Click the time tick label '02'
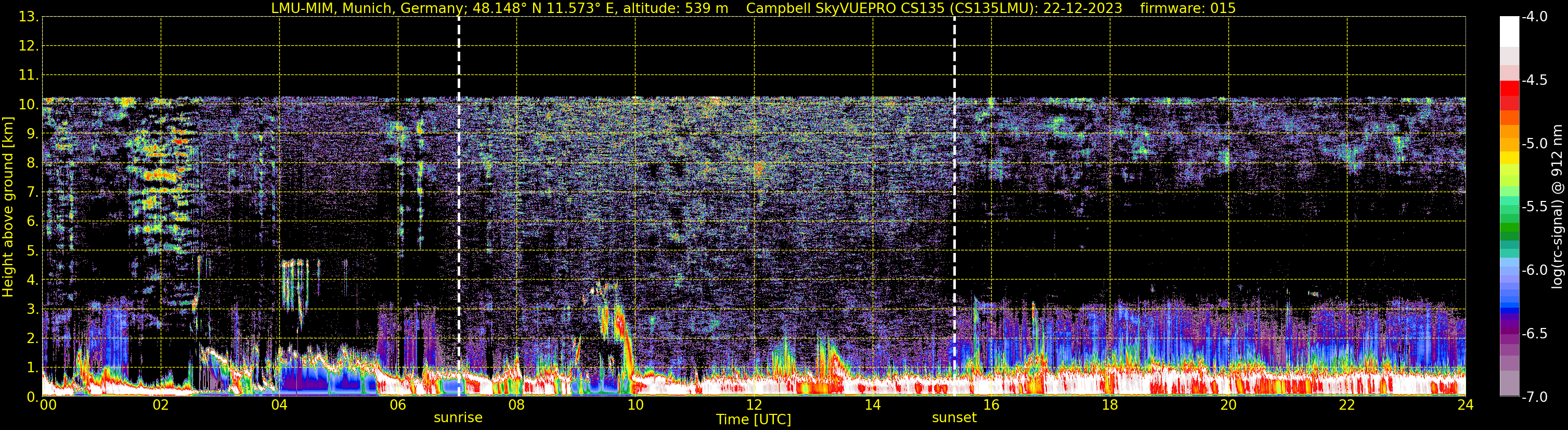Image resolution: width=1568 pixels, height=430 pixels. [161, 405]
